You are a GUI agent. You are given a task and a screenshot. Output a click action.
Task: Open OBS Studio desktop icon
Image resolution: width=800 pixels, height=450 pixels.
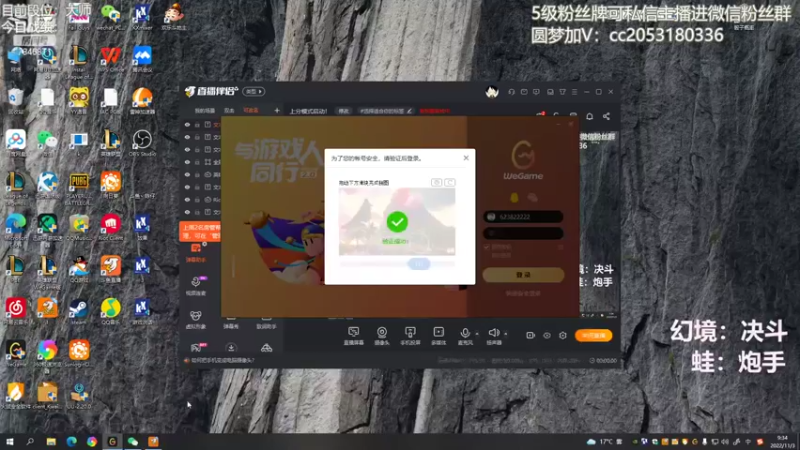[x=142, y=142]
